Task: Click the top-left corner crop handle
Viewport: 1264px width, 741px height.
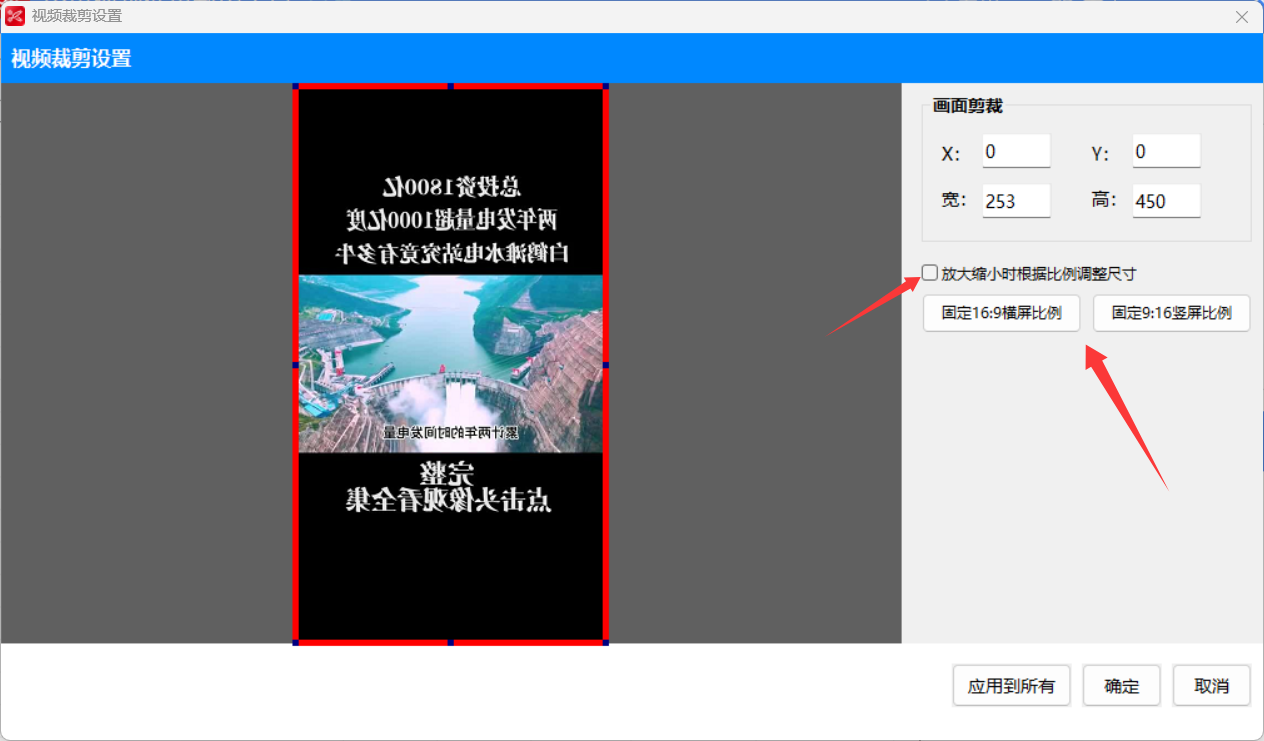Action: pyautogui.click(x=296, y=88)
